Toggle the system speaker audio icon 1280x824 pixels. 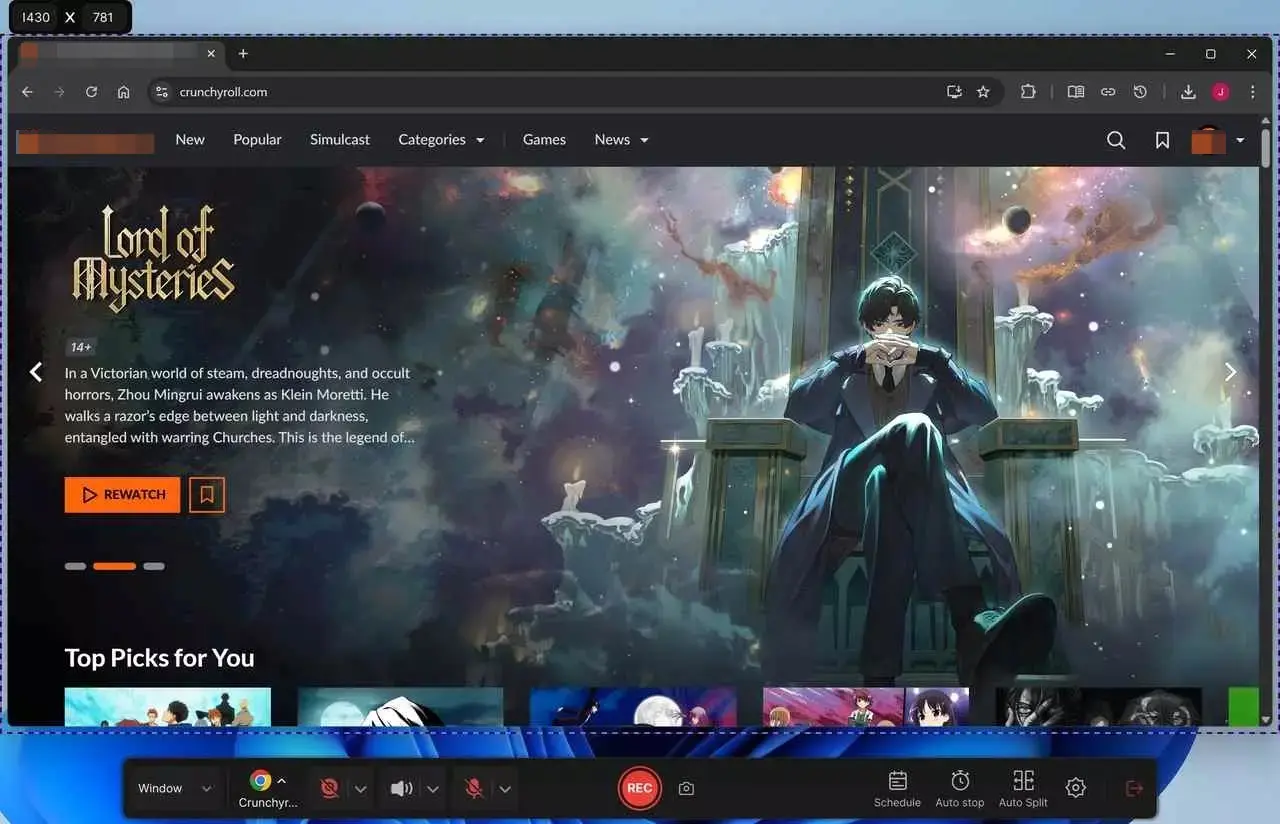(401, 789)
